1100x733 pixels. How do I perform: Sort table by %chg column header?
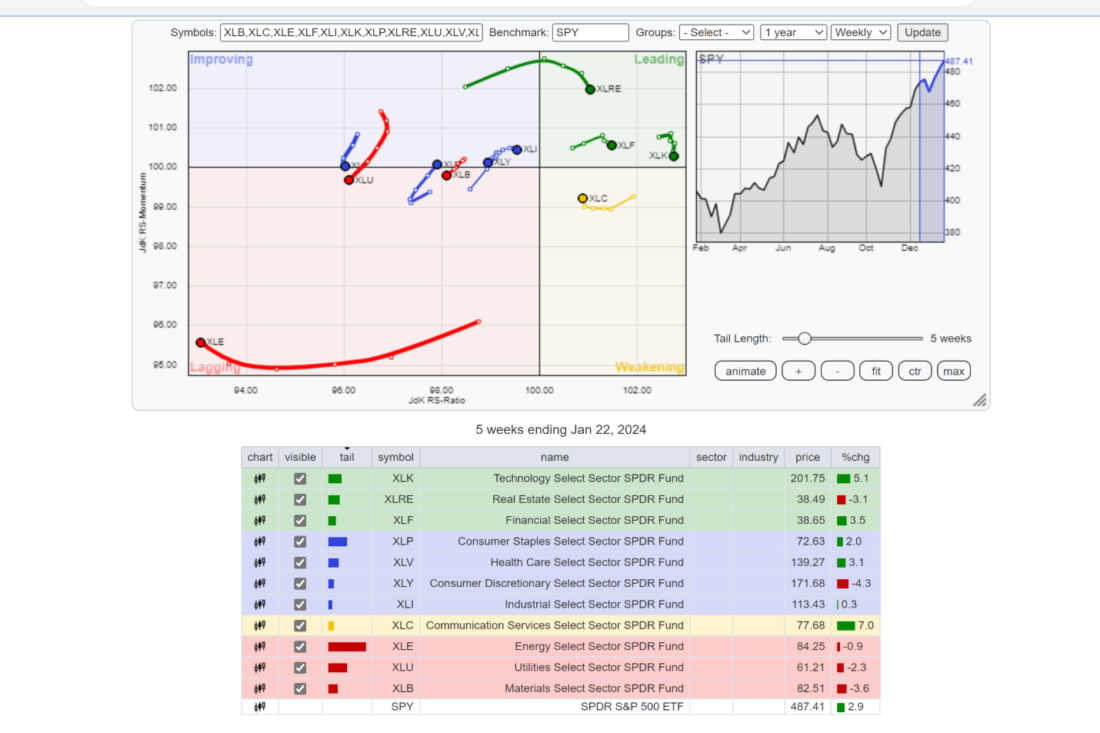click(855, 457)
